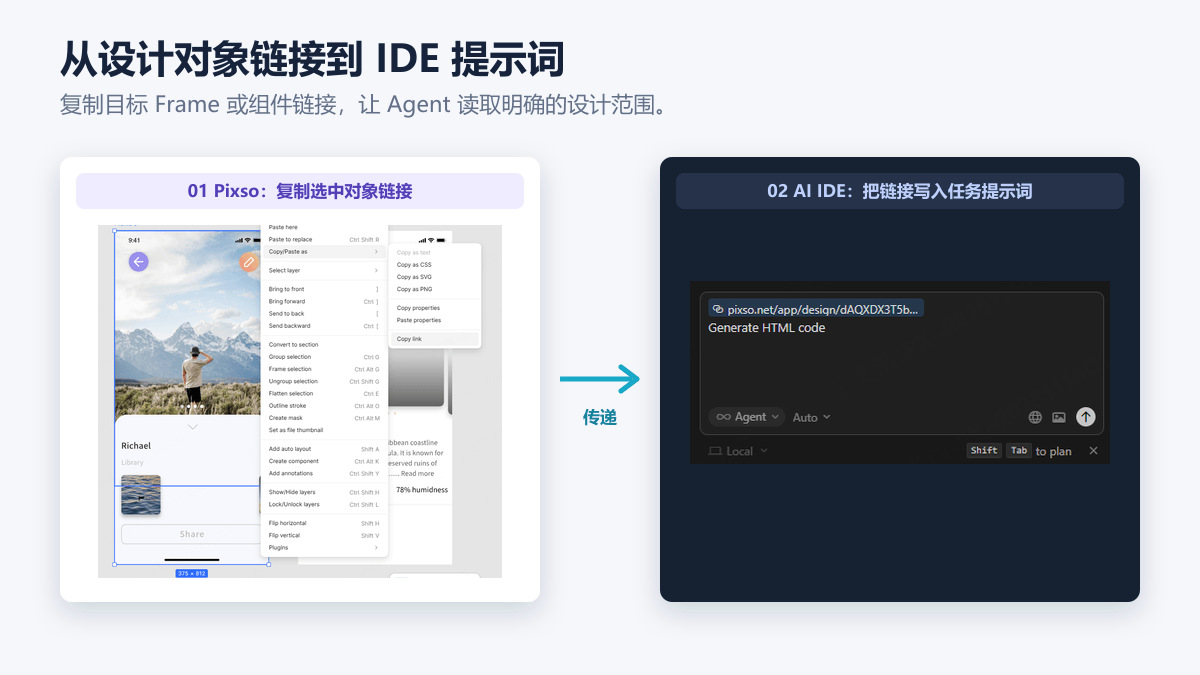The height and width of the screenshot is (675, 1200).
Task: Click the Library label text
Action: click(x=132, y=463)
